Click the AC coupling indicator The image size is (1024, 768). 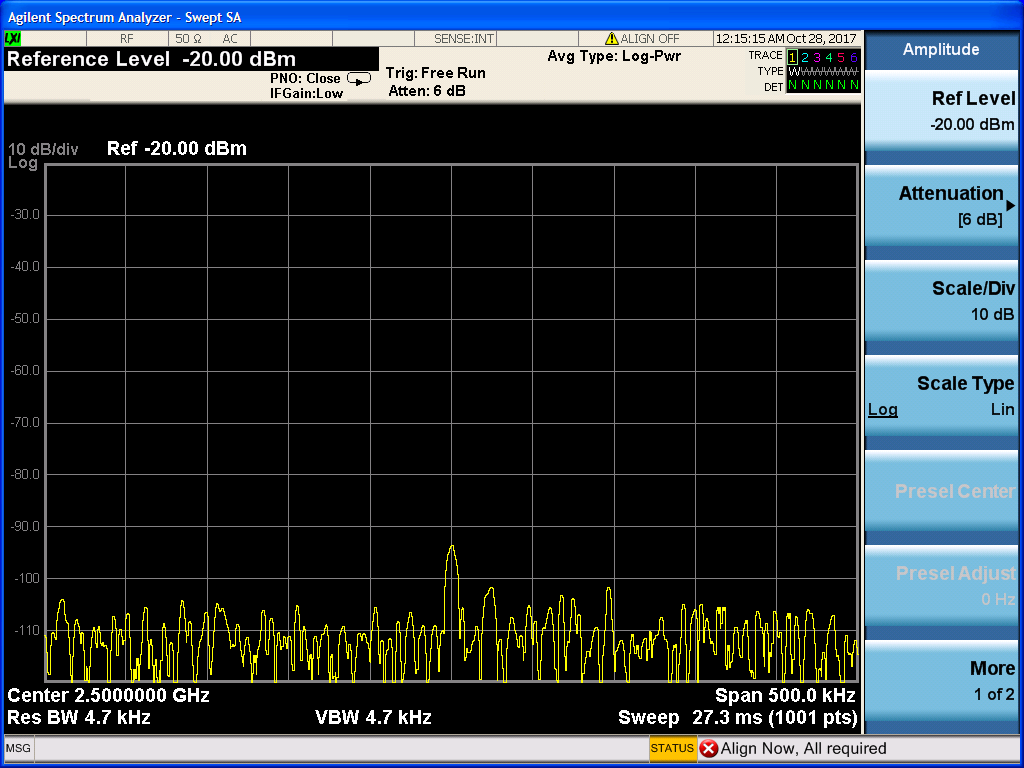(x=230, y=38)
